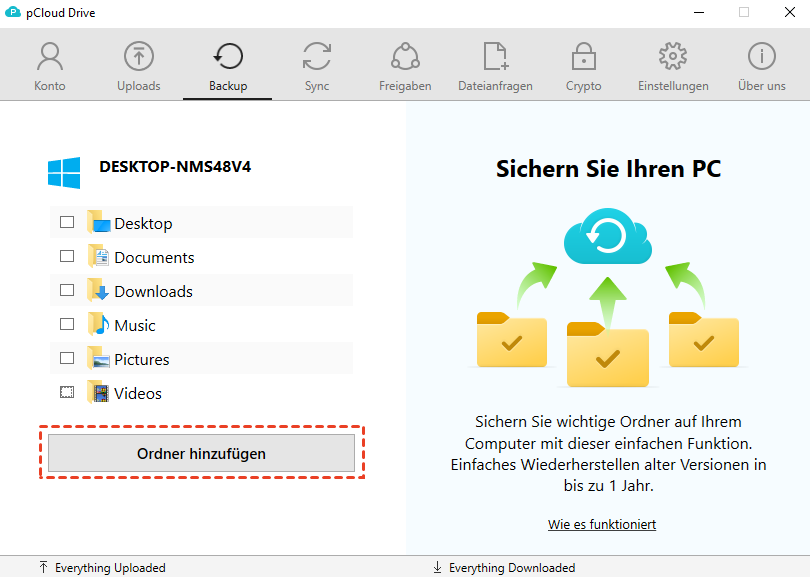Open the Wie es funktioniert link
810x577 pixels.
coord(602,524)
